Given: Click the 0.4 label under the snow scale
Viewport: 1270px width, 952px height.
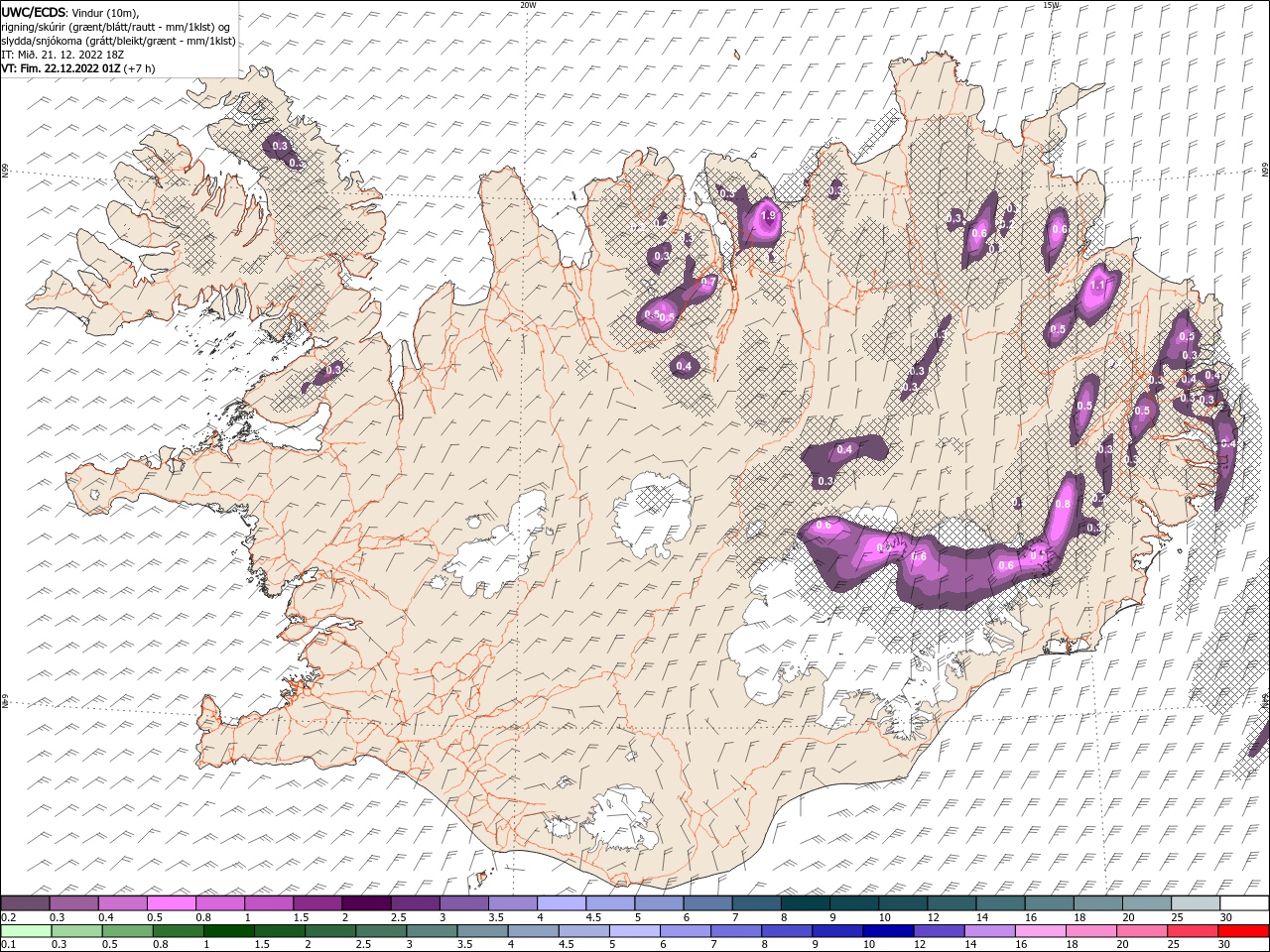Looking at the screenshot, I should point(106,917).
